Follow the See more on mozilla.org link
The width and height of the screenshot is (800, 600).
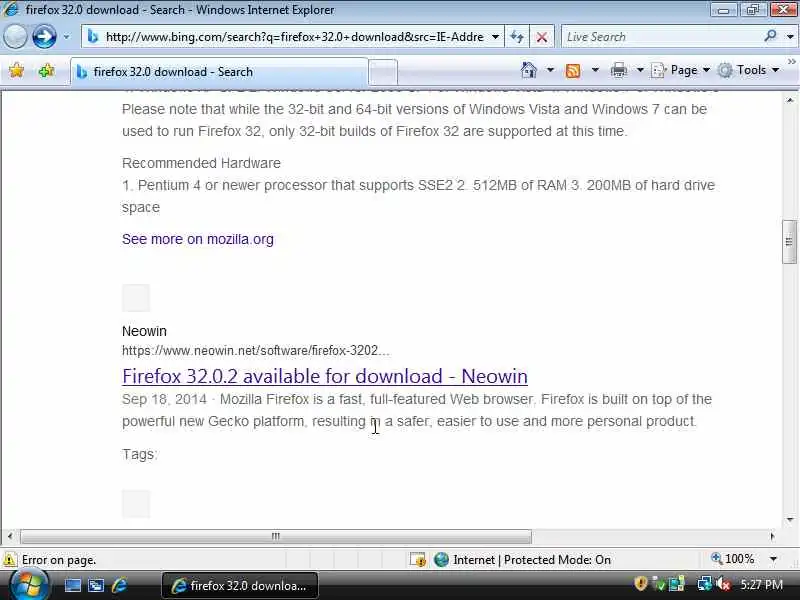197,239
